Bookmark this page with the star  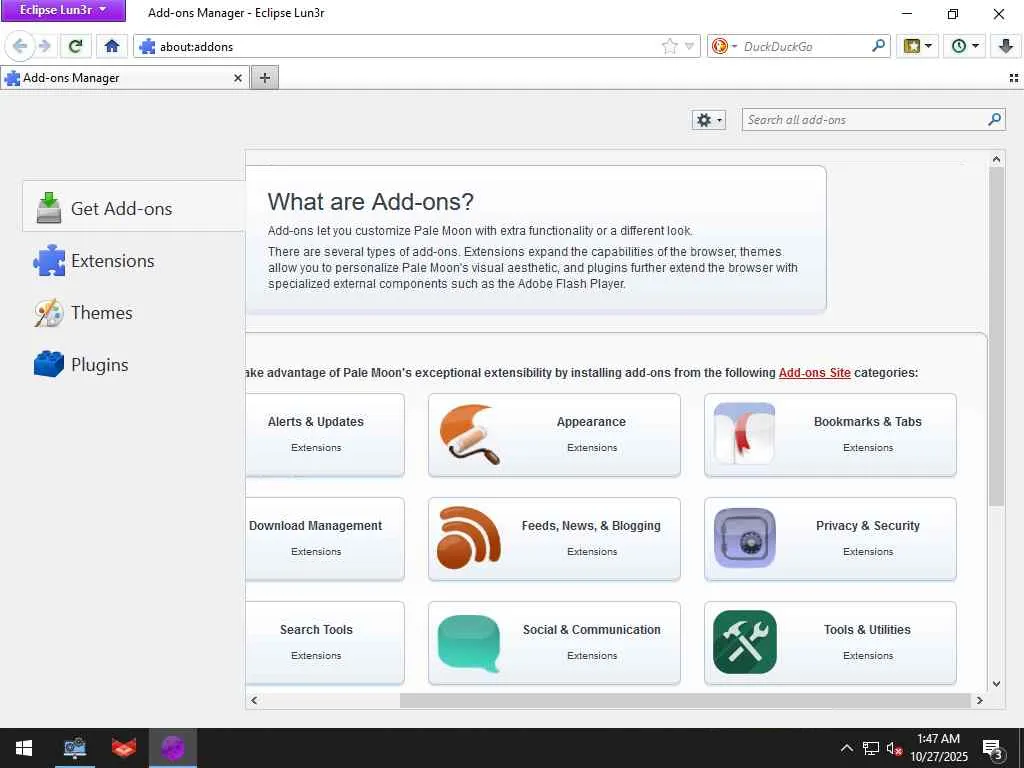(669, 46)
